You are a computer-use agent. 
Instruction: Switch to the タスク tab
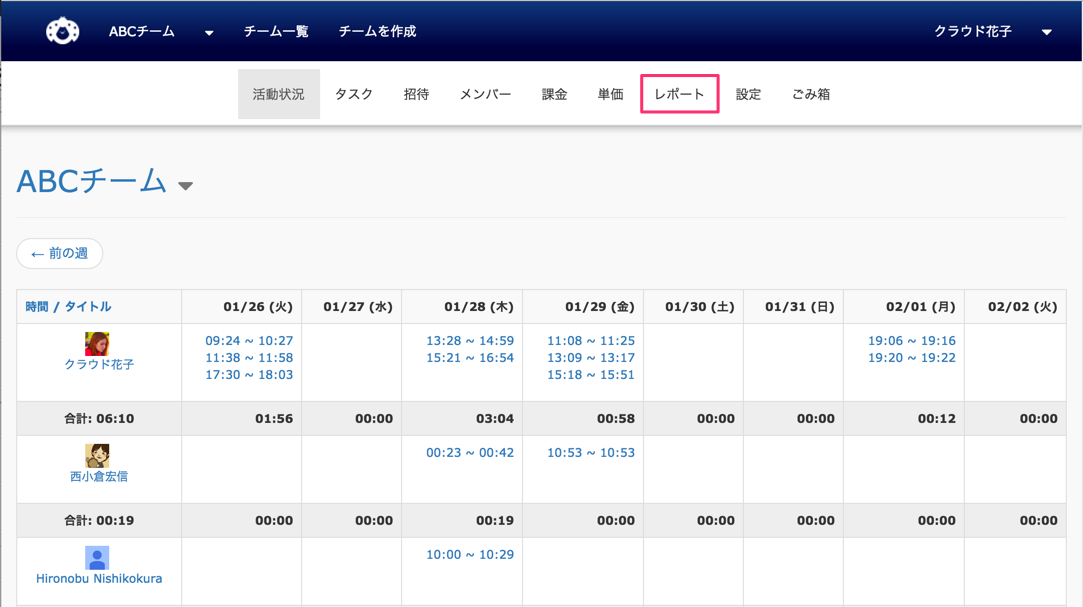coord(353,94)
